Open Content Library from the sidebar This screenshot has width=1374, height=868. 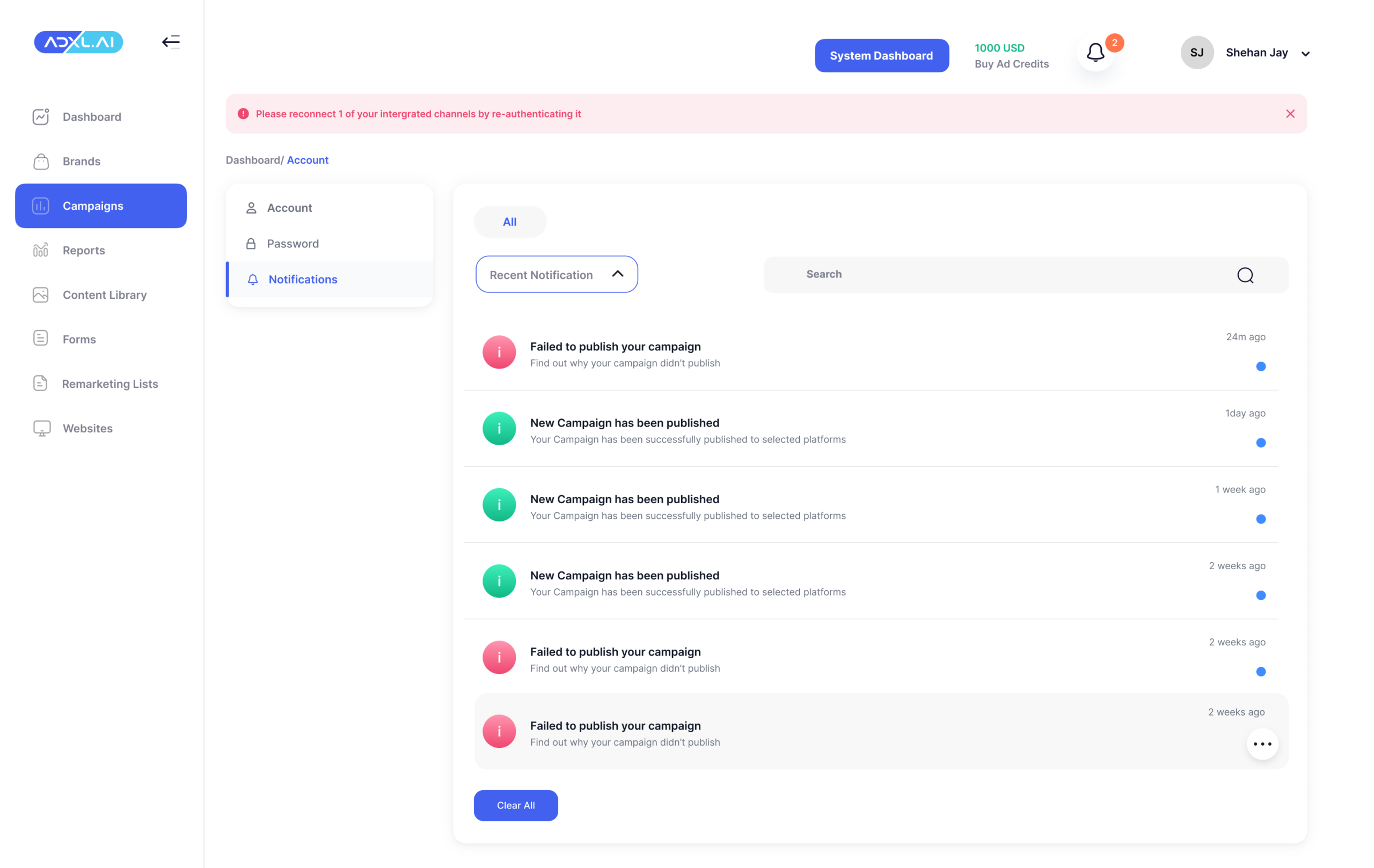(105, 295)
